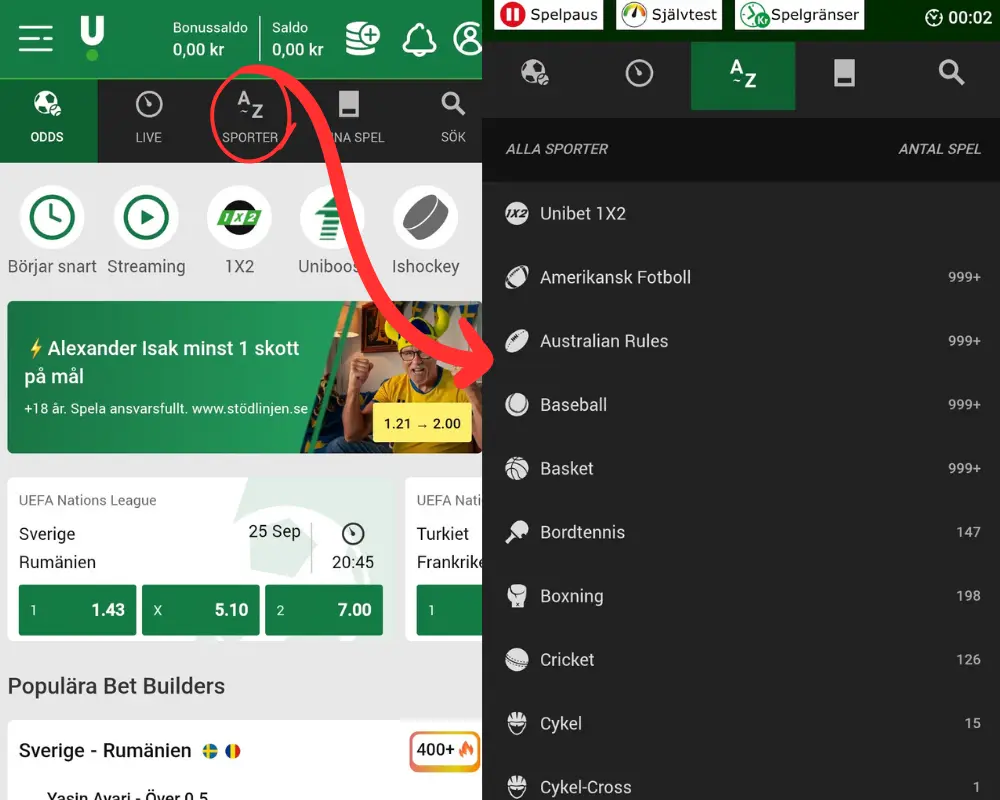Switch to the LIVE tab

(x=149, y=120)
